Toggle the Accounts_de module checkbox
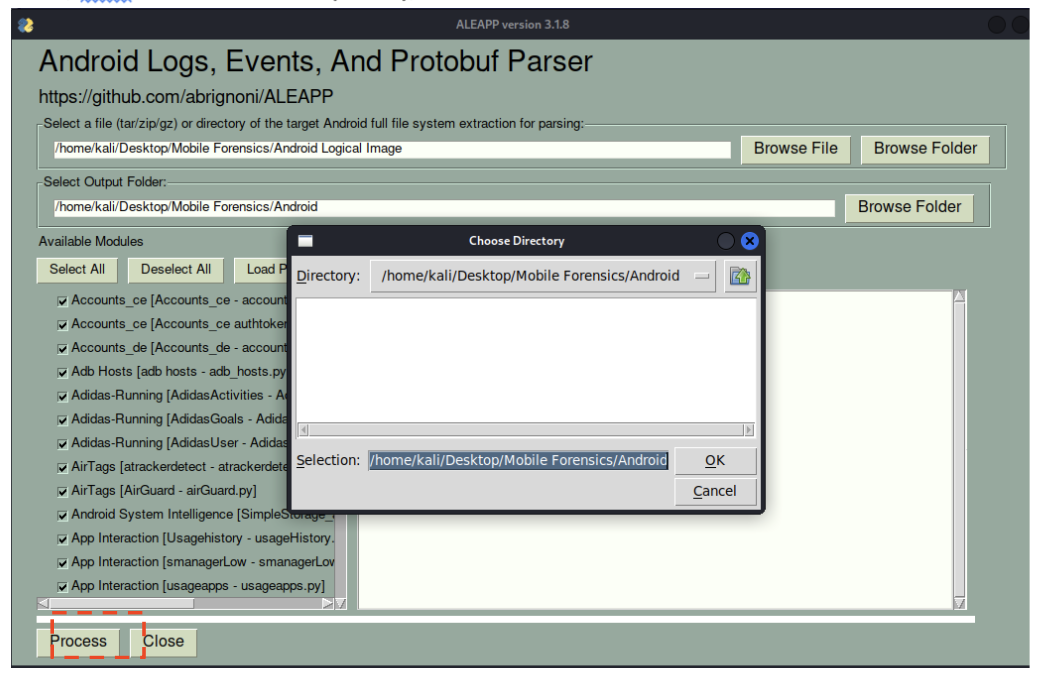 click(61, 348)
